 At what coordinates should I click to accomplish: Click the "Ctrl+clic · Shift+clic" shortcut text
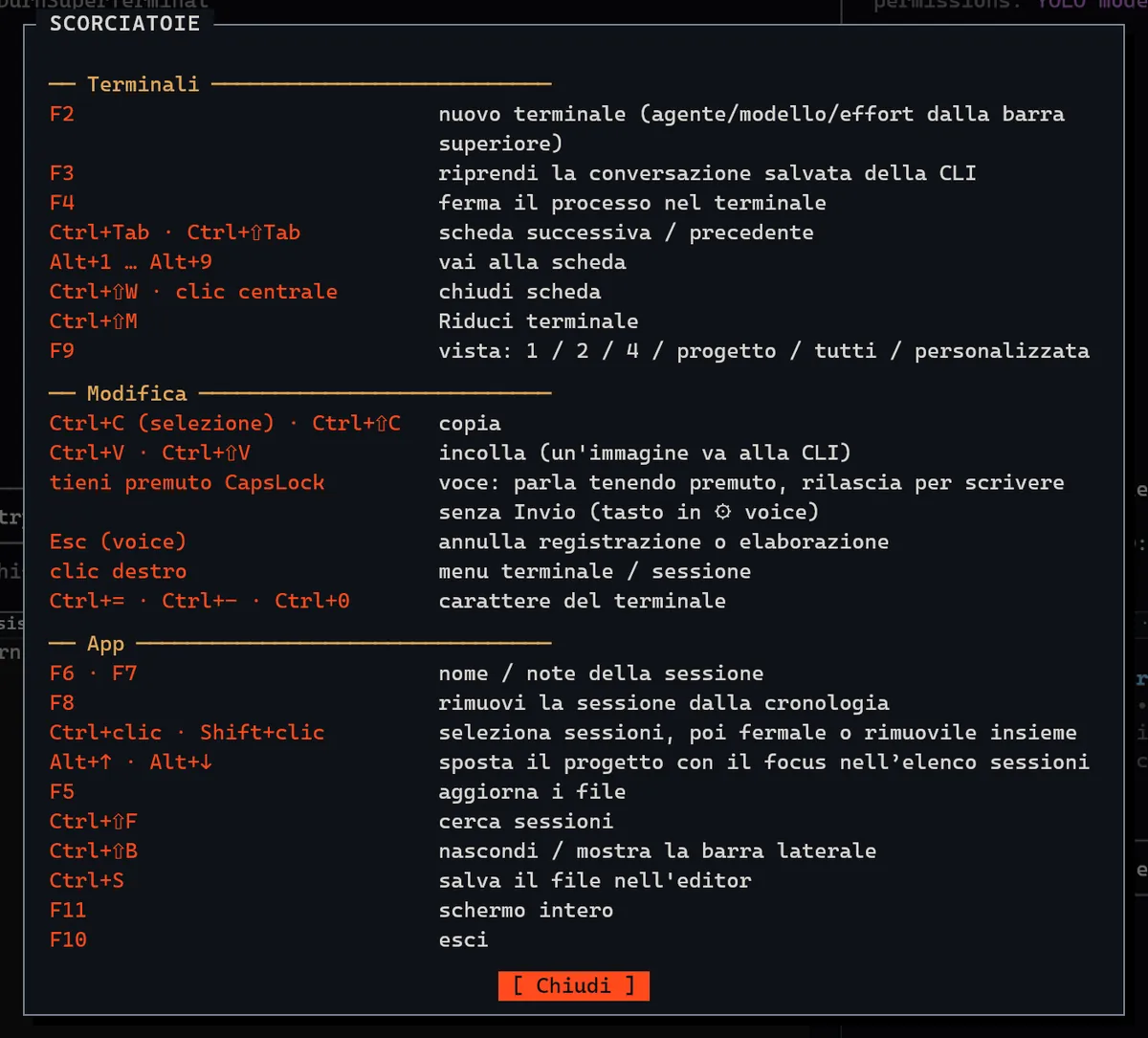188,733
